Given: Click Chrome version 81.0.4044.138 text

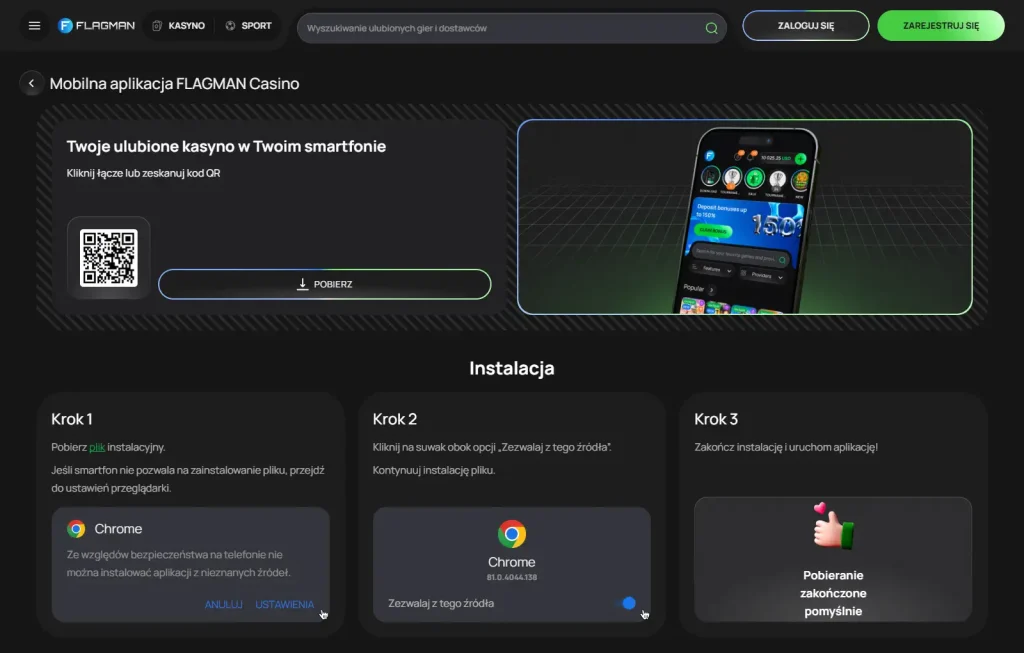Looking at the screenshot, I should [511, 577].
